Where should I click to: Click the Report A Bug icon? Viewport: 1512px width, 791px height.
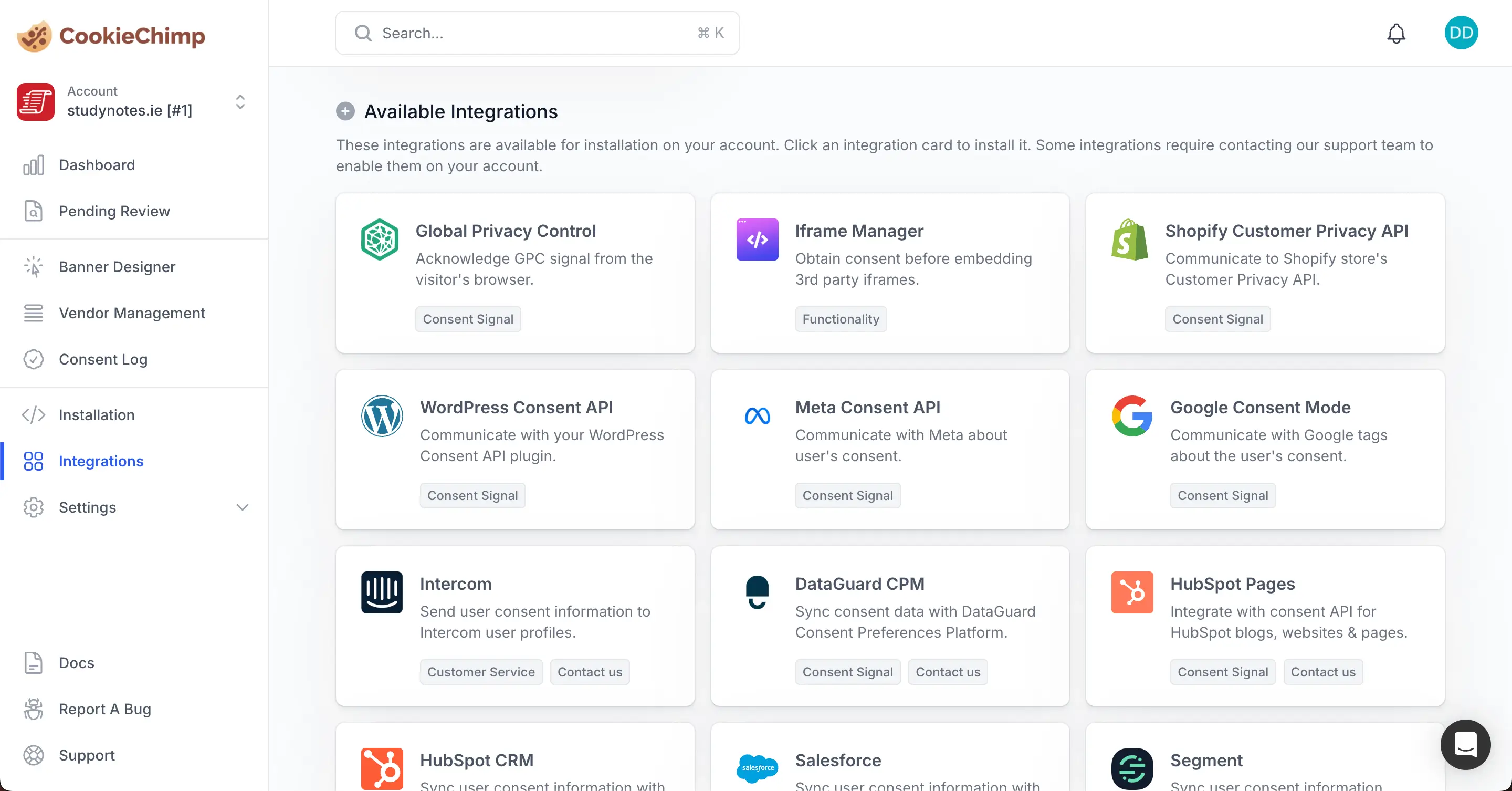tap(34, 709)
